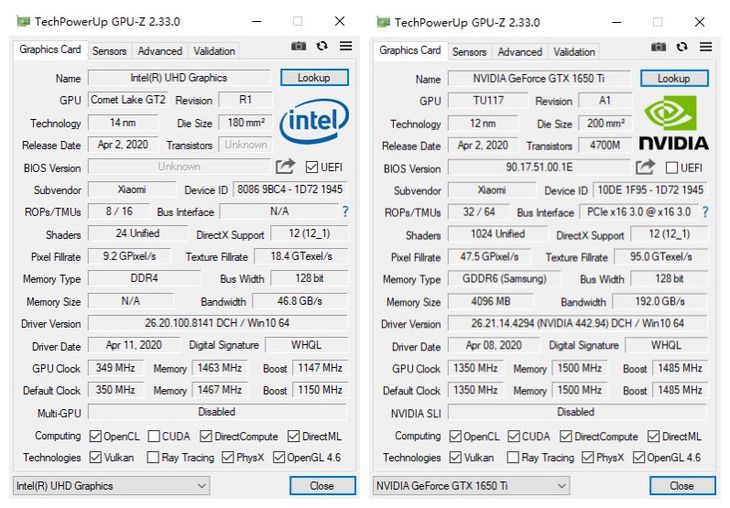Viewport: 730px width, 508px height.
Task: Click Close button in NVIDIA GPU-Z window
Action: pos(682,486)
